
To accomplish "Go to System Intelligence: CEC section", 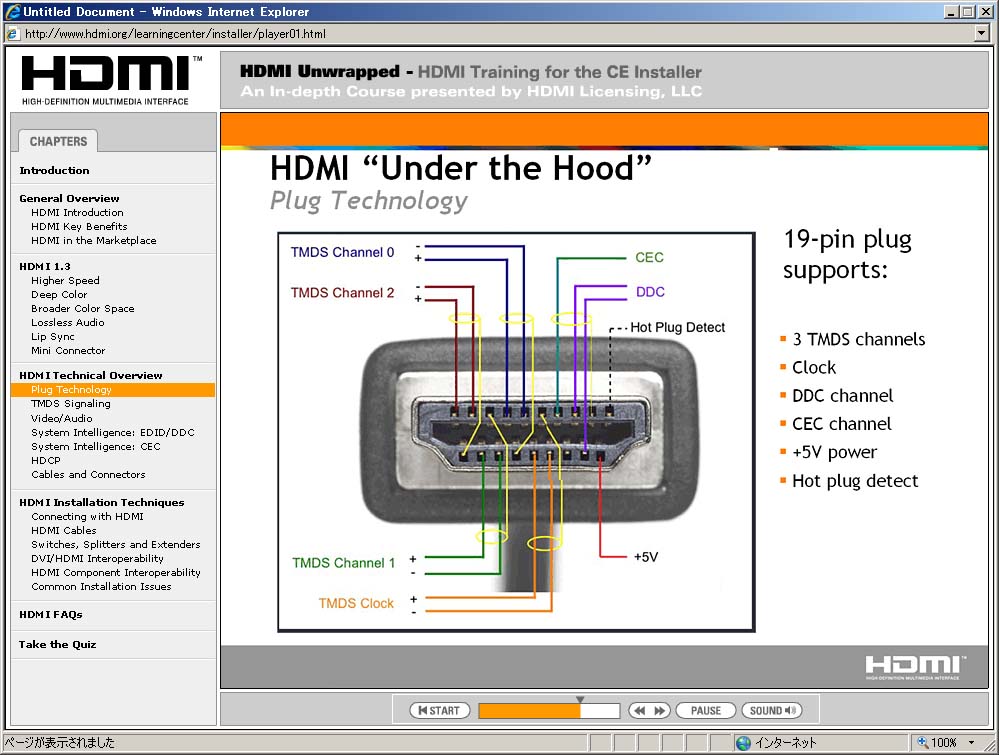I will [x=96, y=446].
